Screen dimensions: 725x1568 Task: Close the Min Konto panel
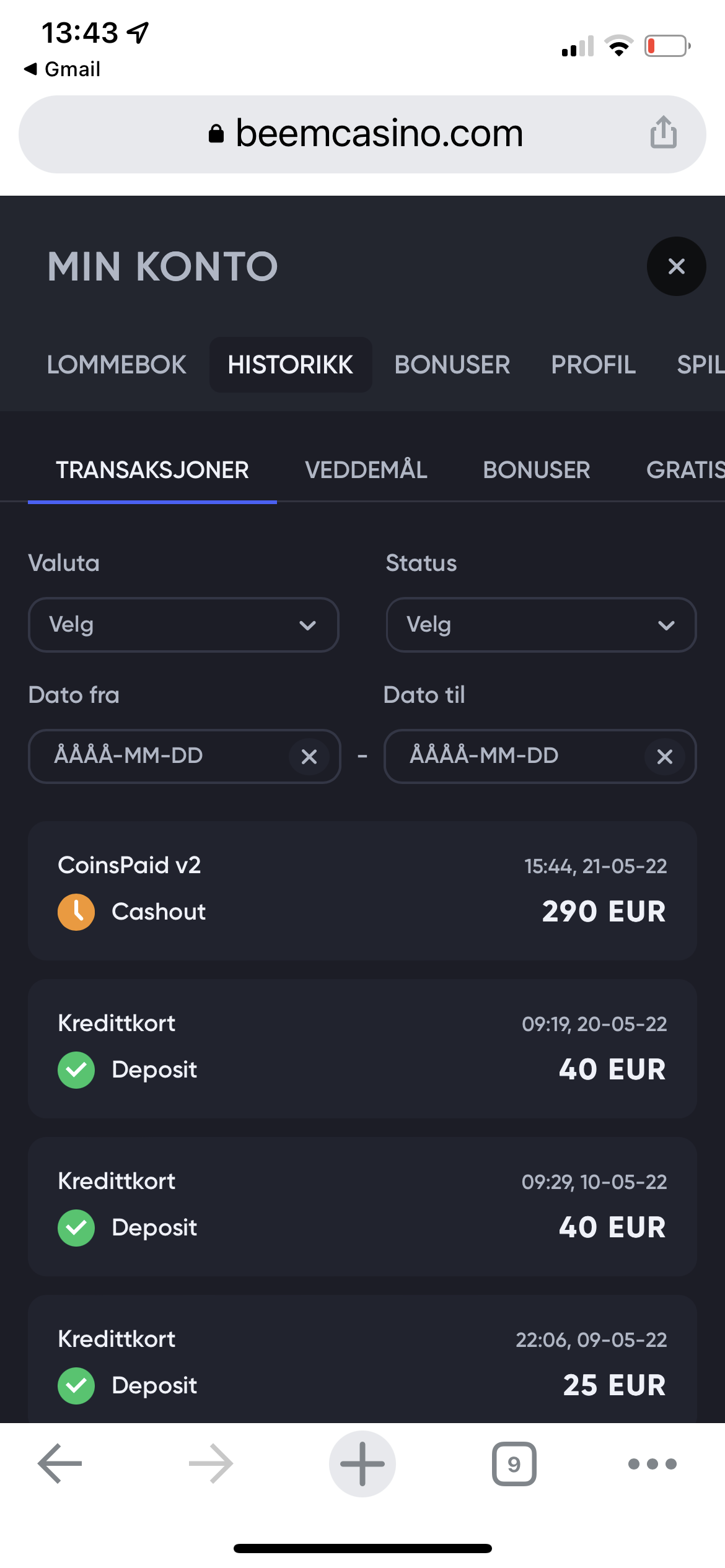[676, 266]
